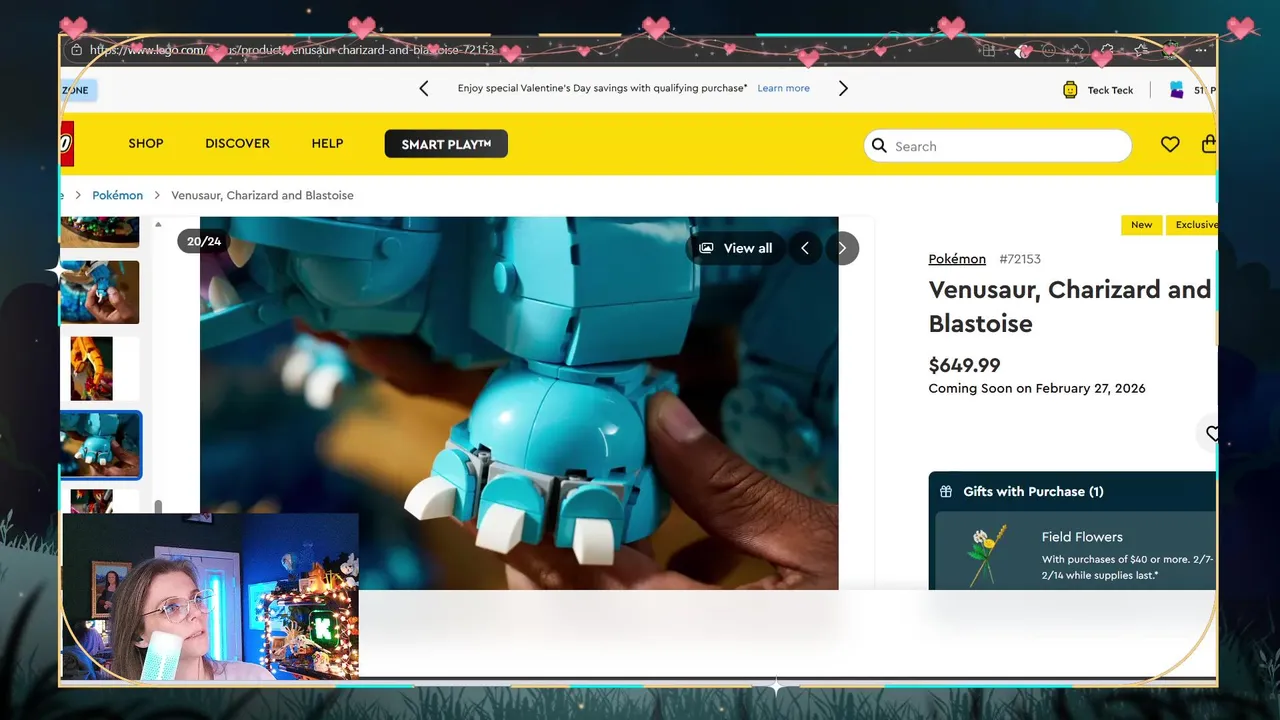Open the shopping bag

(1208, 144)
